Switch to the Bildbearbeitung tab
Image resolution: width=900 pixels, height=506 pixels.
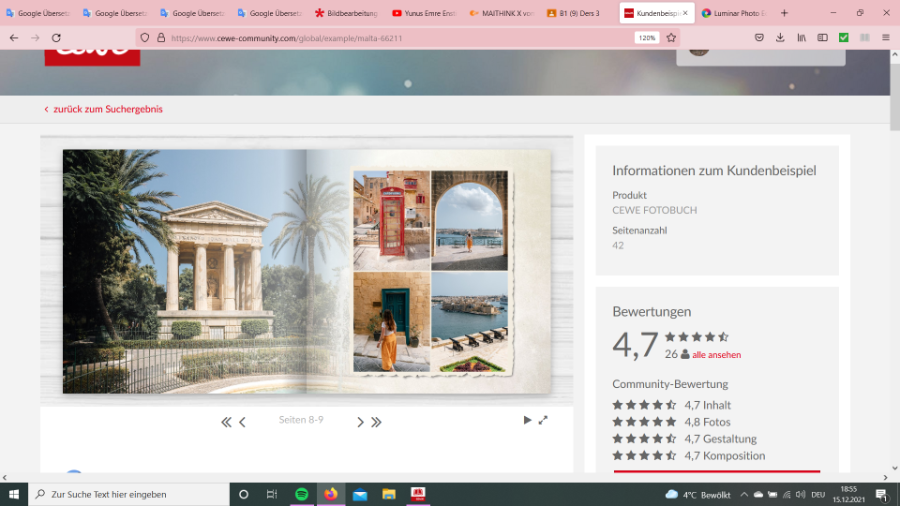(346, 13)
